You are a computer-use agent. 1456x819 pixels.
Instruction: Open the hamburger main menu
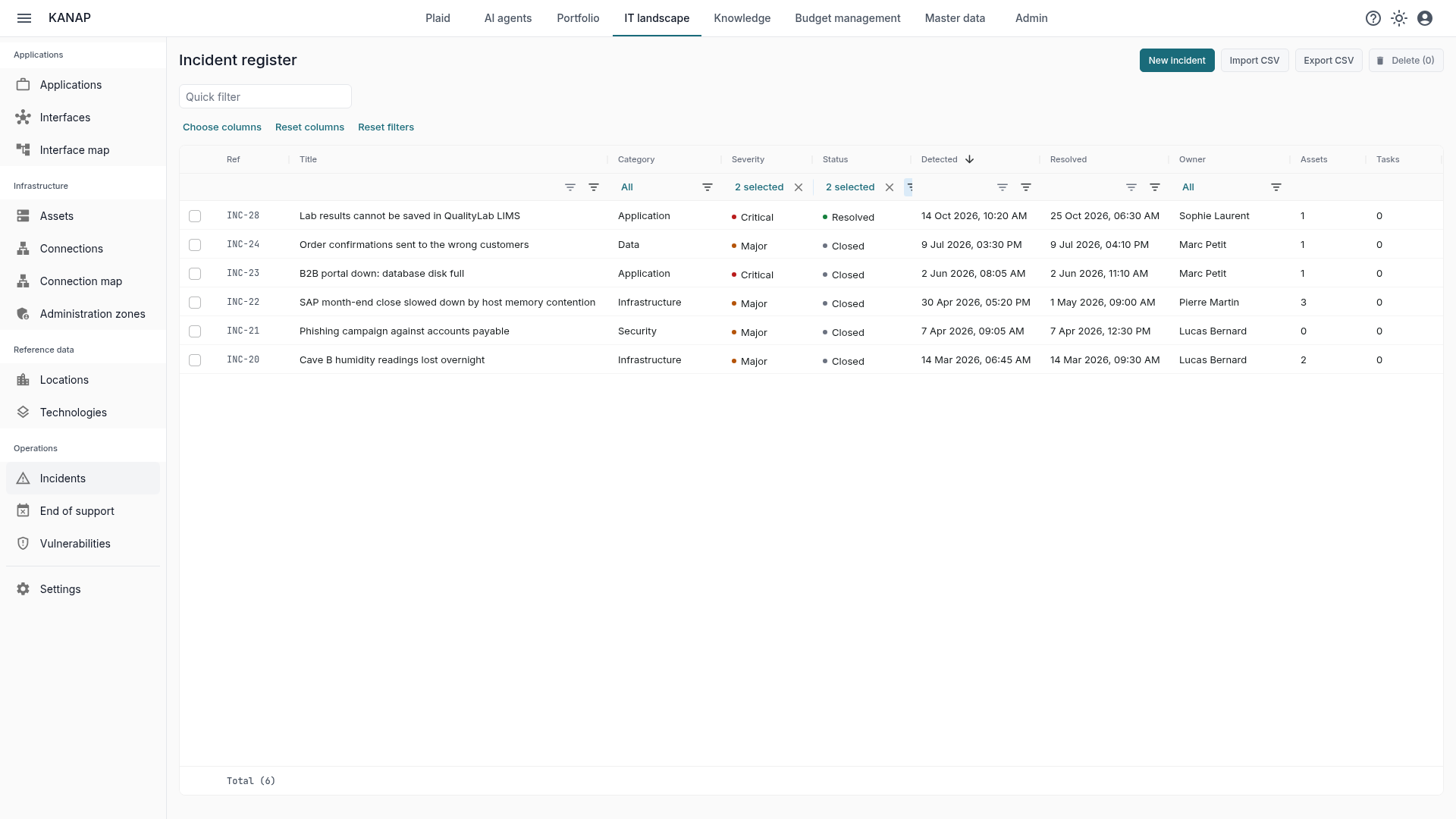24,18
